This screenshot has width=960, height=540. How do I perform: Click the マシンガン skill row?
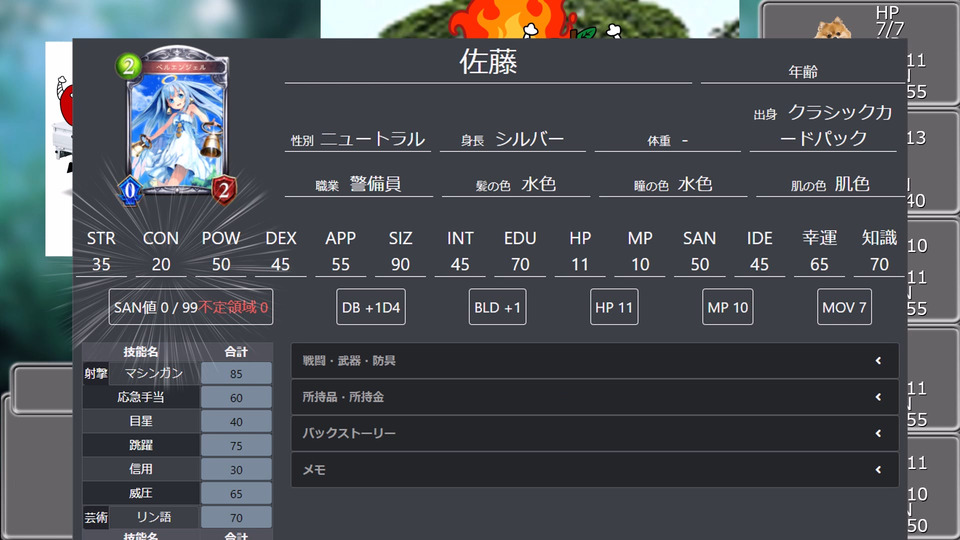(177, 373)
